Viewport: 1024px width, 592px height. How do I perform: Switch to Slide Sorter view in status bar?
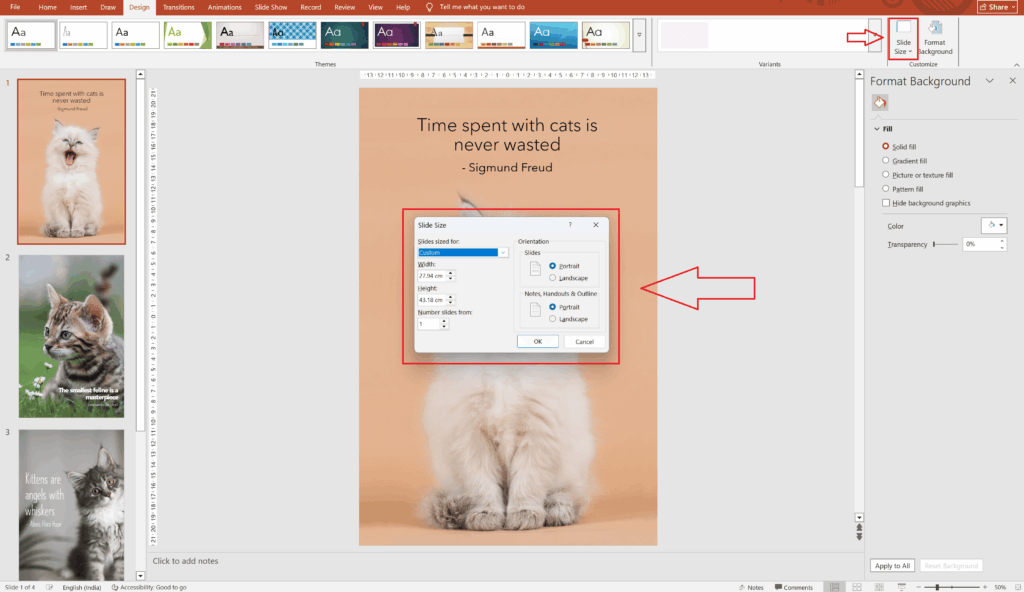[x=856, y=587]
